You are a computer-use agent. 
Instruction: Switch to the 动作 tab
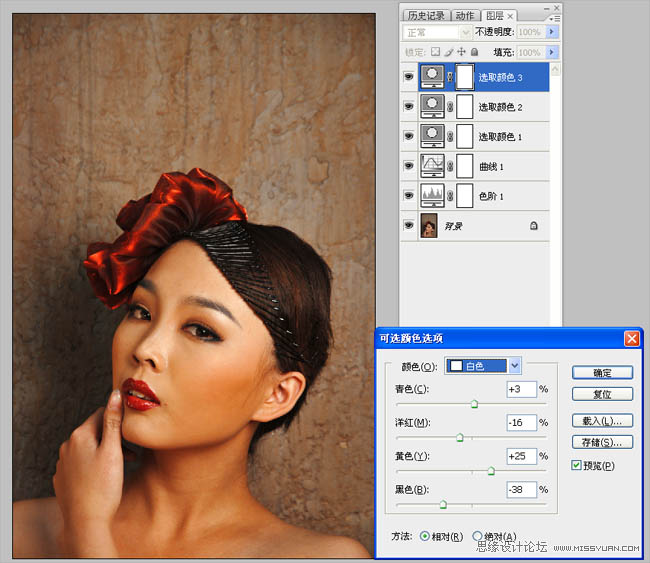[x=465, y=15]
